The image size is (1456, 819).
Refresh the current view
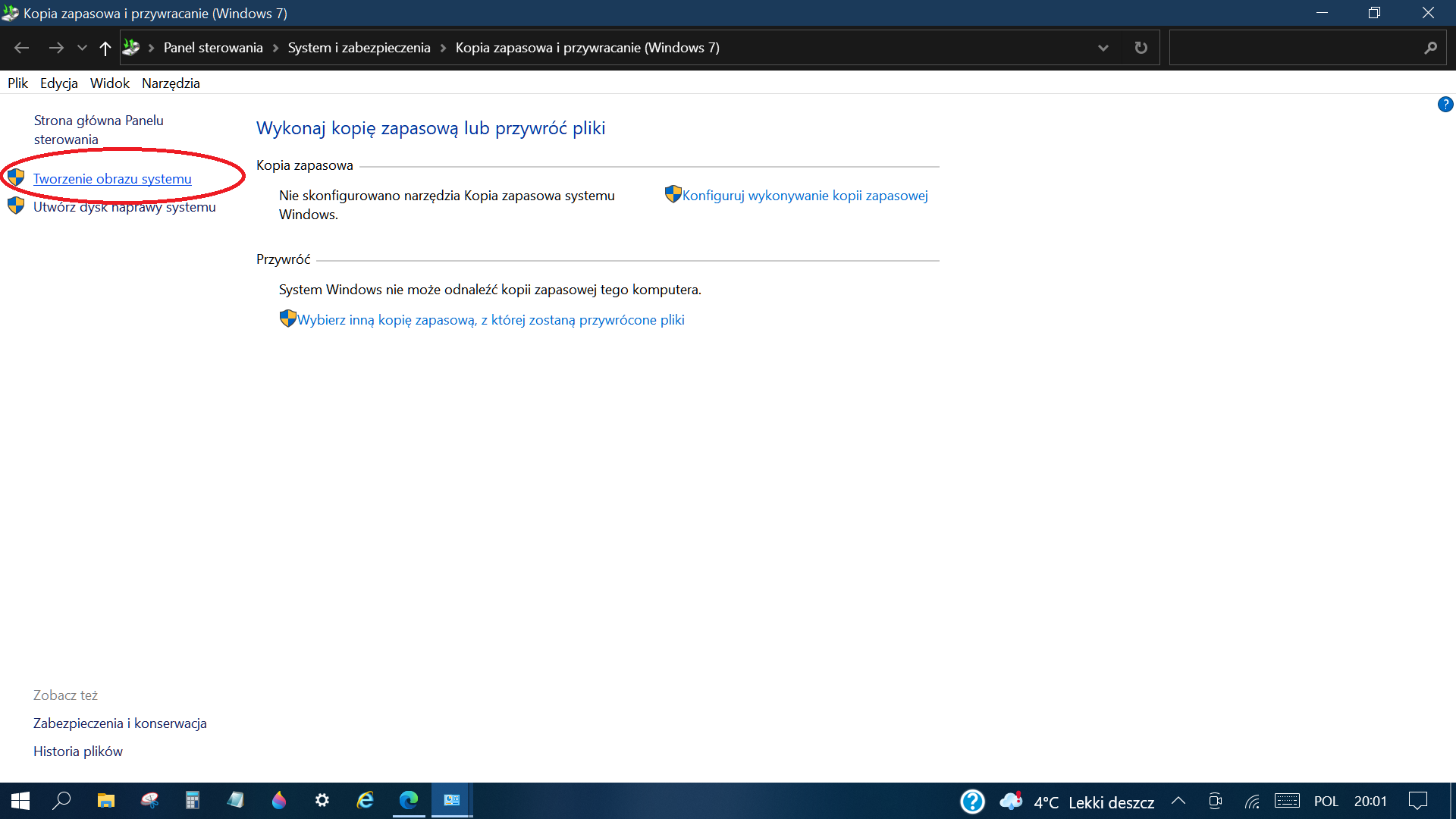(1141, 47)
